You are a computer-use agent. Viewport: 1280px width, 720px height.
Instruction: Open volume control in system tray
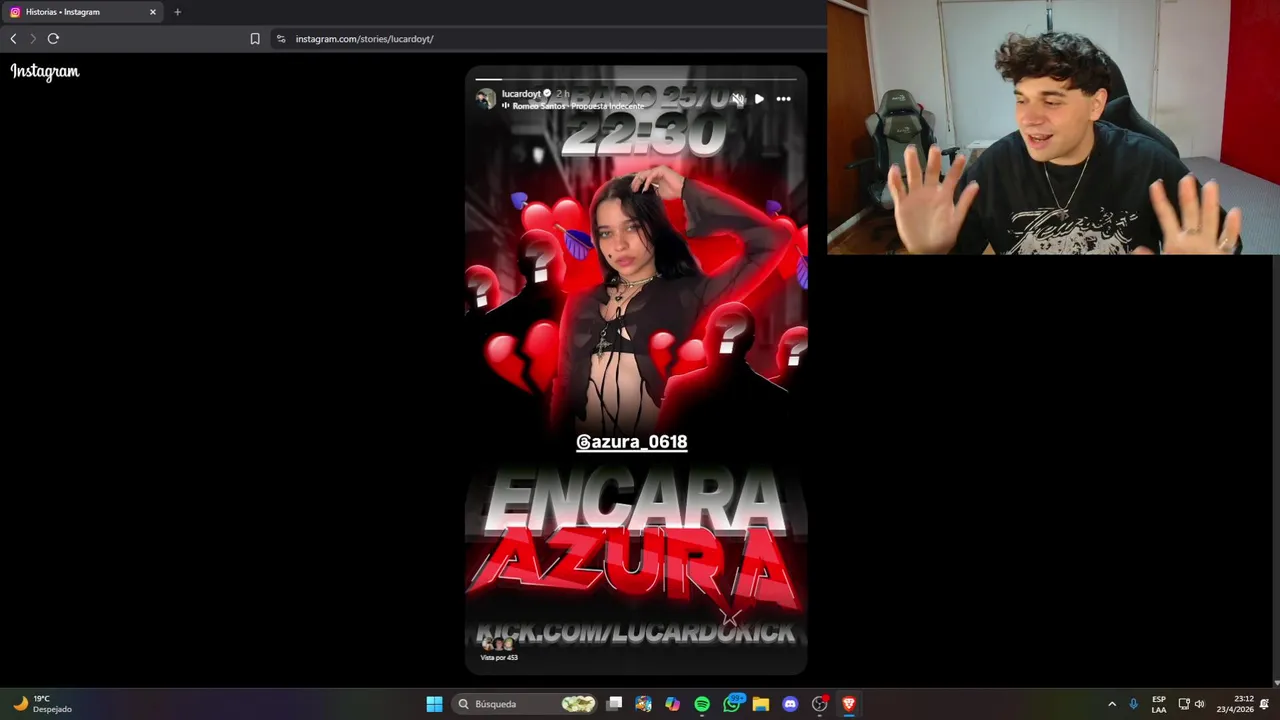(x=1200, y=704)
